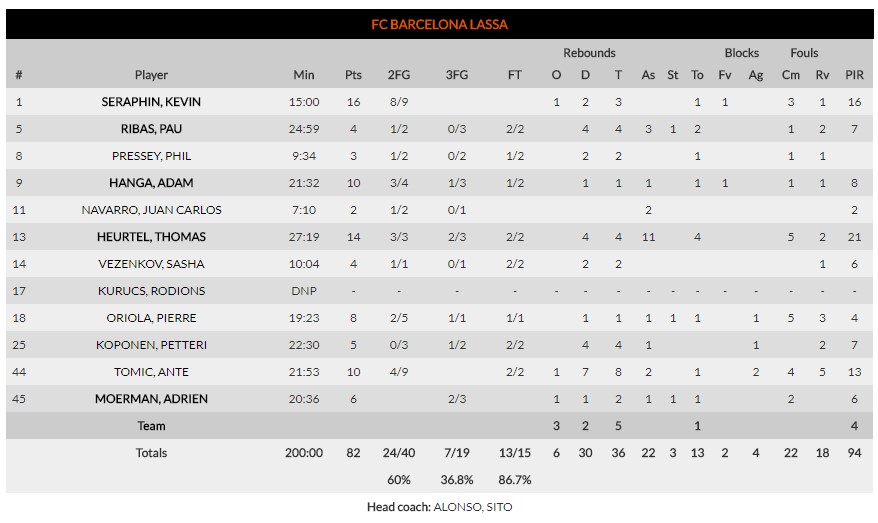Screen dimensions: 878x523
Task: Click the Totals row label
Action: tap(151, 453)
